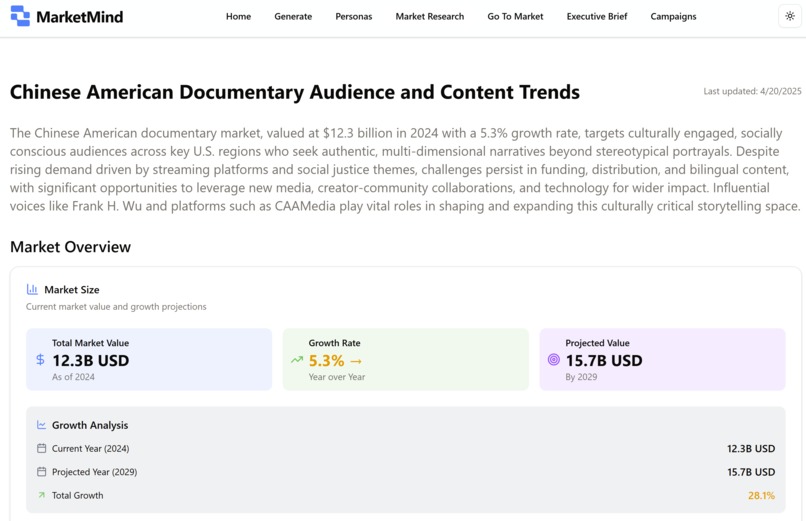The height and width of the screenshot is (521, 806).
Task: Navigate to Go To Market
Action: 515,16
